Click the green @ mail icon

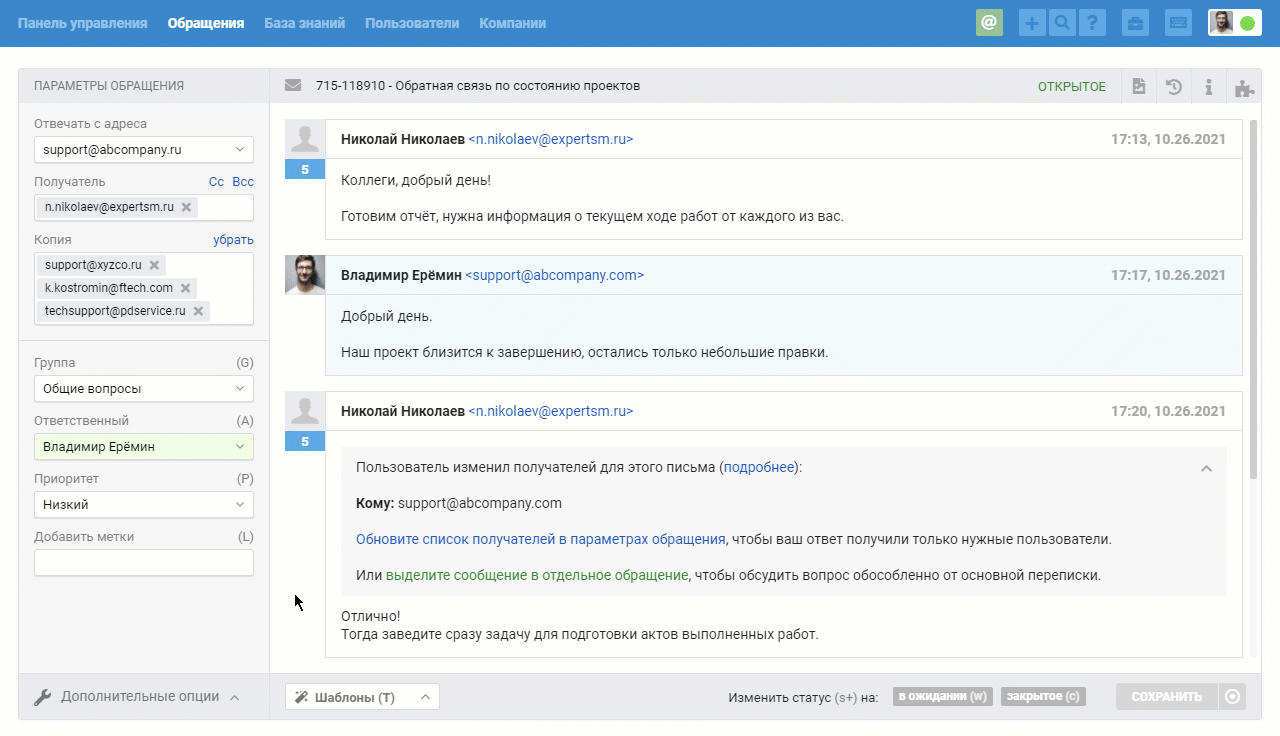tap(989, 23)
